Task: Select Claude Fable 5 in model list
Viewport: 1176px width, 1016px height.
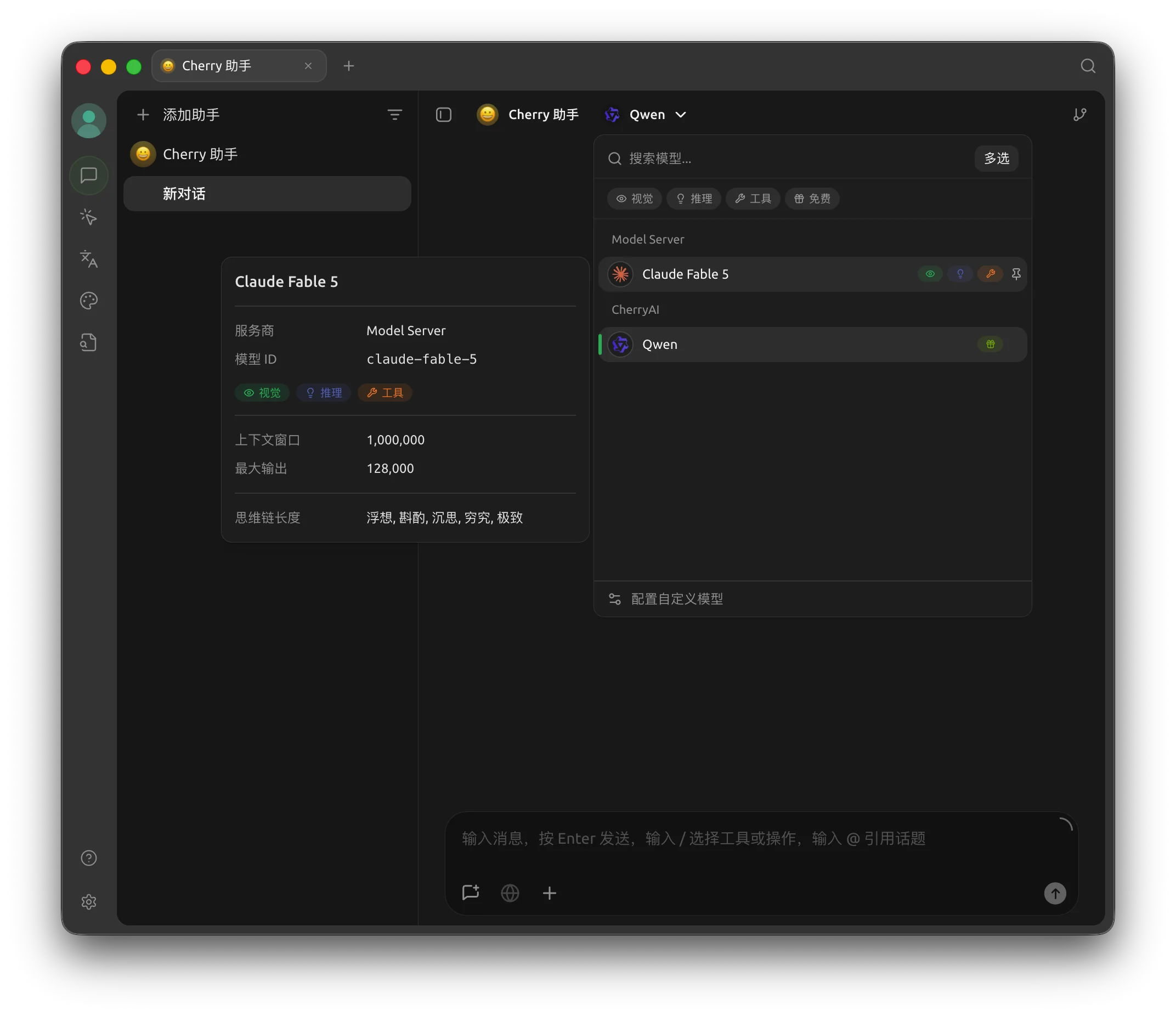Action: pyautogui.click(x=813, y=274)
